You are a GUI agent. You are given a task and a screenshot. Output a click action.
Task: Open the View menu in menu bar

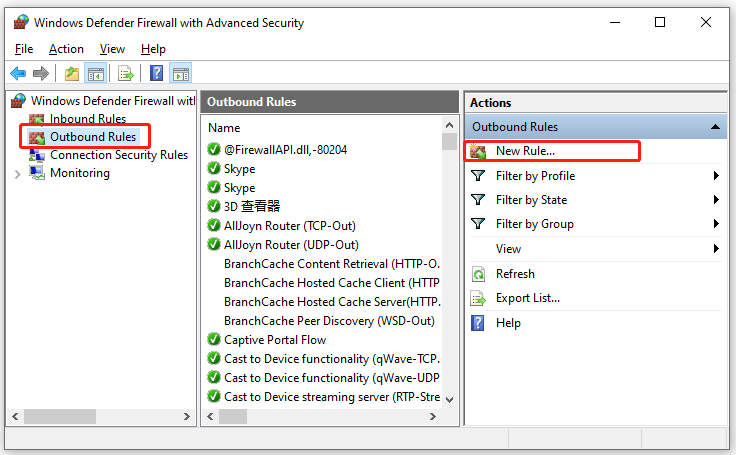112,49
